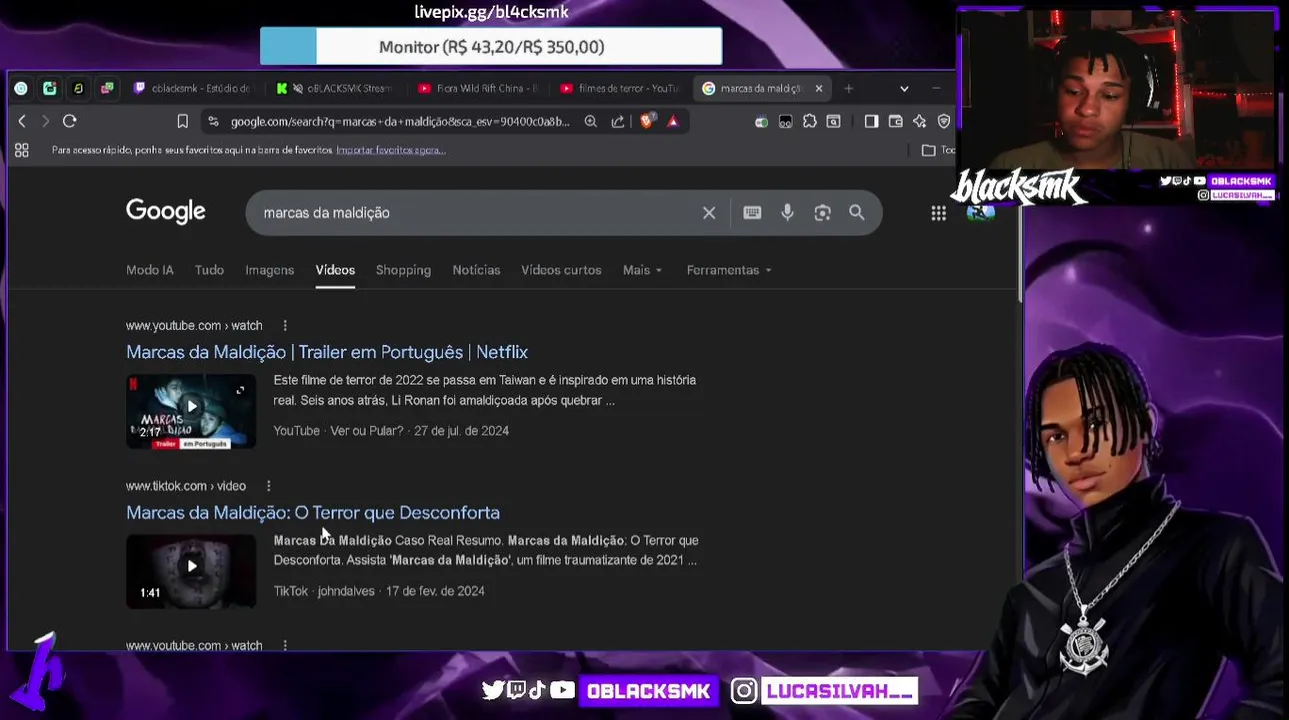Switch to oBLACKSMK Stream Kick tab
The height and width of the screenshot is (720, 1289).
click(335, 88)
